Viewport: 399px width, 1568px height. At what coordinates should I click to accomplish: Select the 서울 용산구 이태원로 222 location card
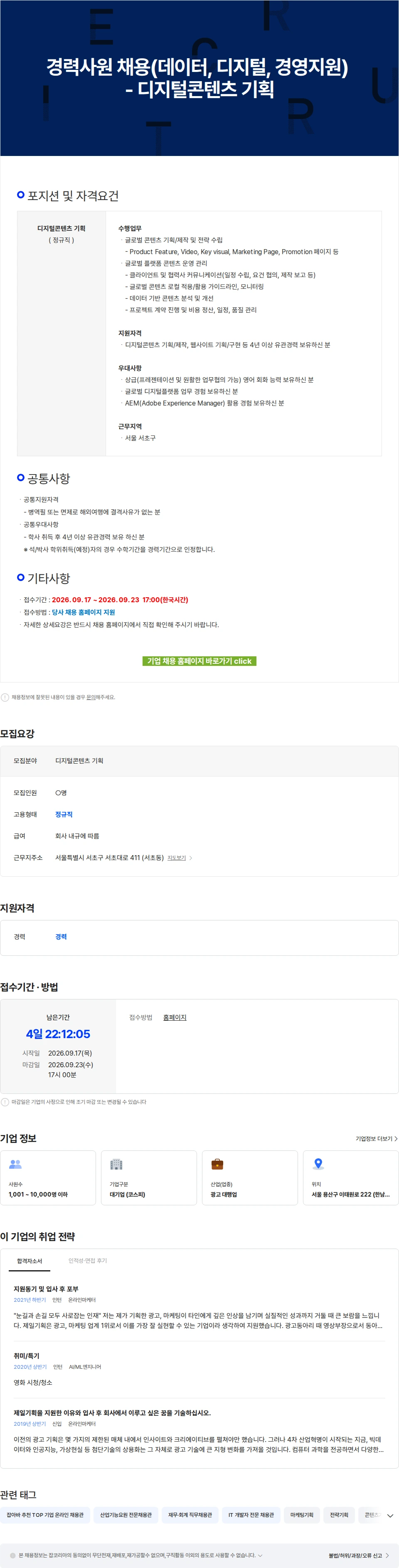(x=351, y=1177)
